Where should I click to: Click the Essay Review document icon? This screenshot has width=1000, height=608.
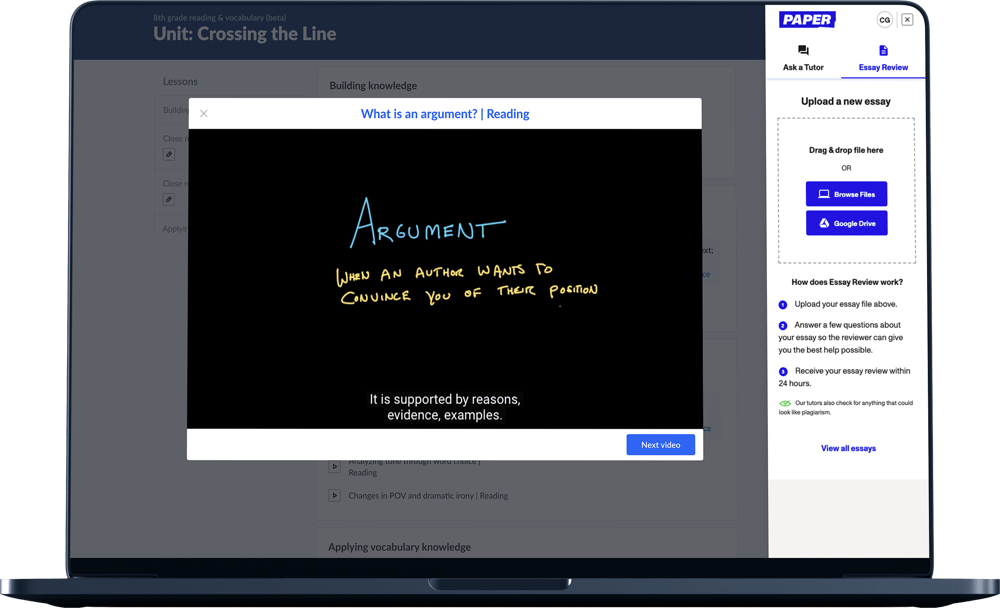[884, 51]
